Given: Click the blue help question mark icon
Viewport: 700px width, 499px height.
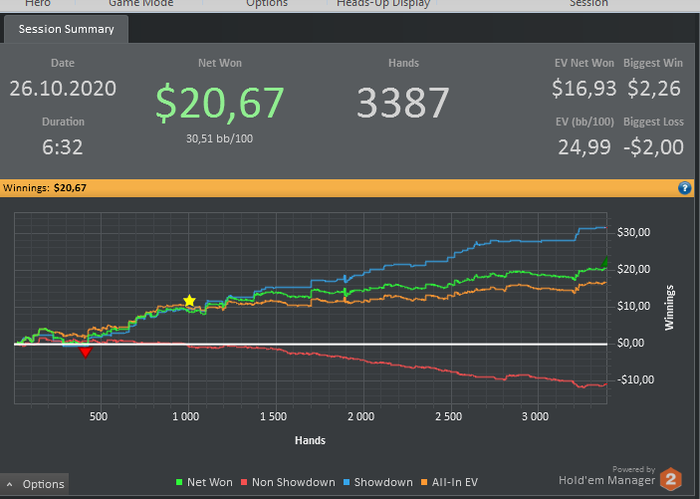Looking at the screenshot, I should [684, 188].
